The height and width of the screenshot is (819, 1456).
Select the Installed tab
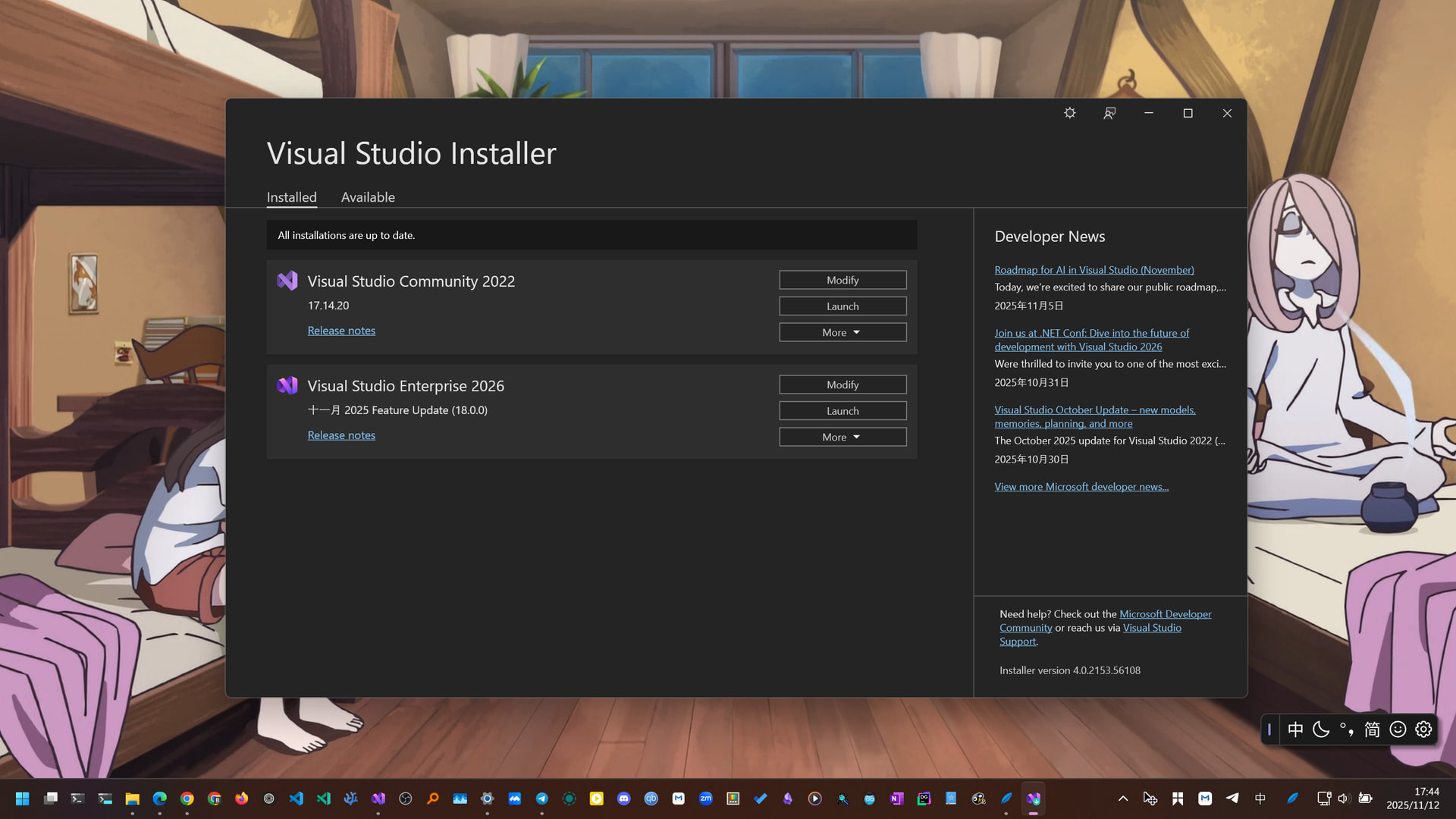pyautogui.click(x=291, y=197)
